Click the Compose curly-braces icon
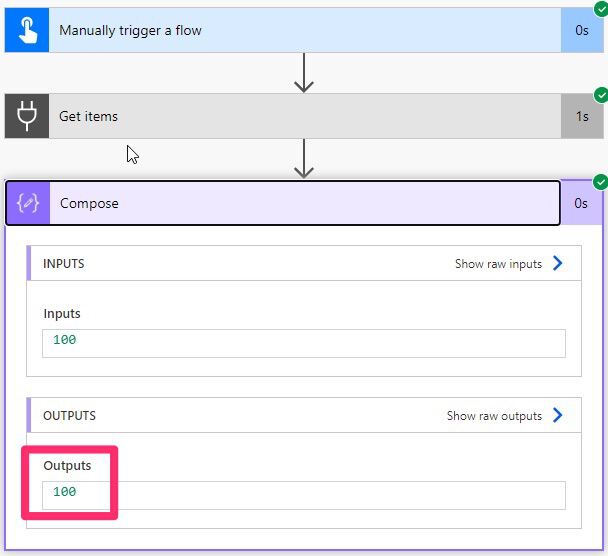Screen dimensions: 608x556 pos(28,203)
